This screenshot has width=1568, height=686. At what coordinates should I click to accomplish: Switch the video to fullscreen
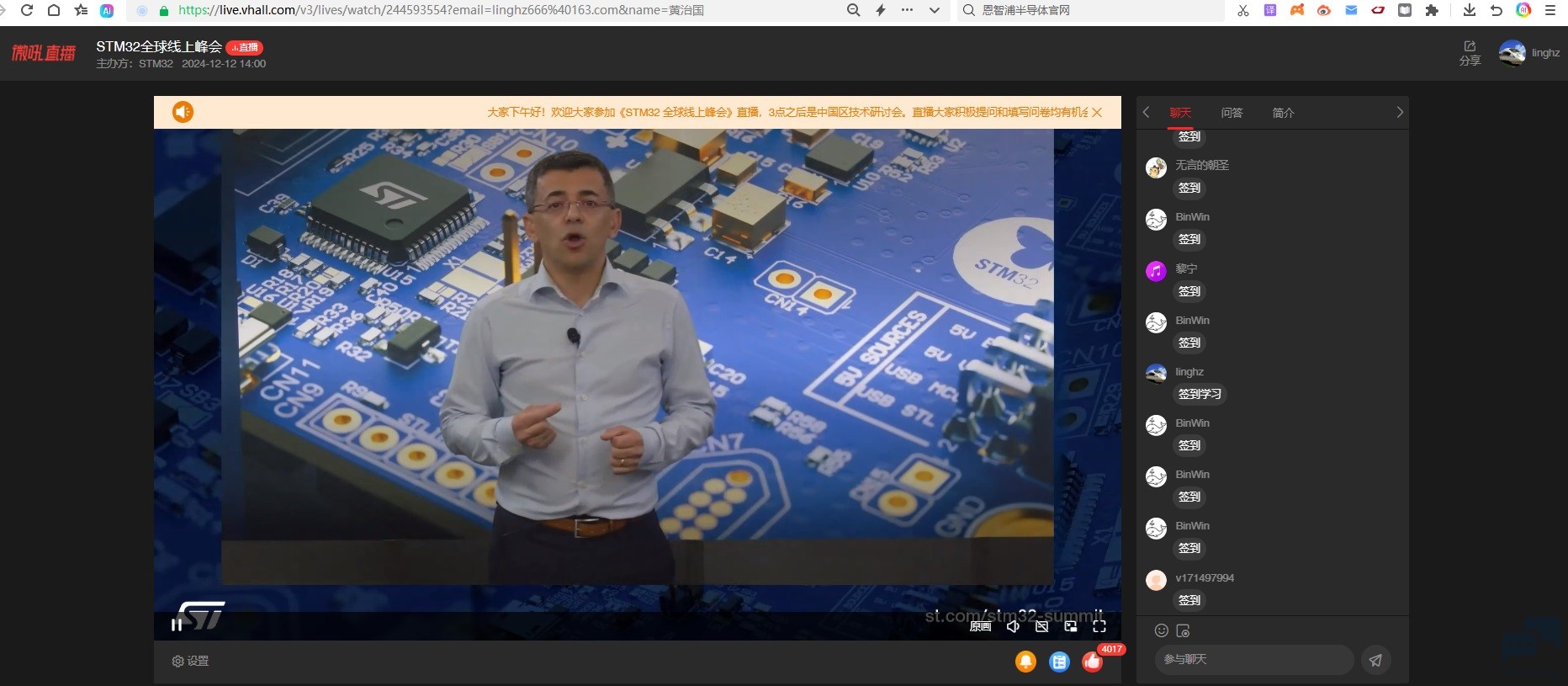coord(1099,626)
